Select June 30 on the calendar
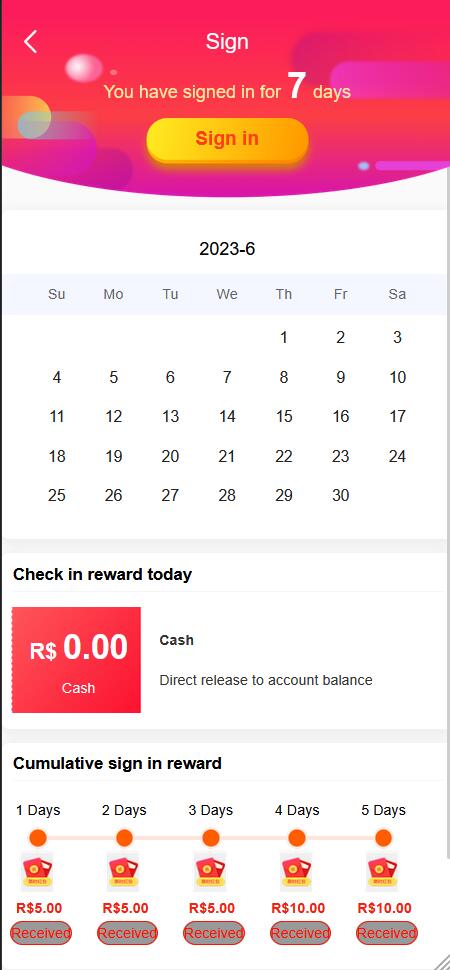The width and height of the screenshot is (450, 970). pos(340,495)
